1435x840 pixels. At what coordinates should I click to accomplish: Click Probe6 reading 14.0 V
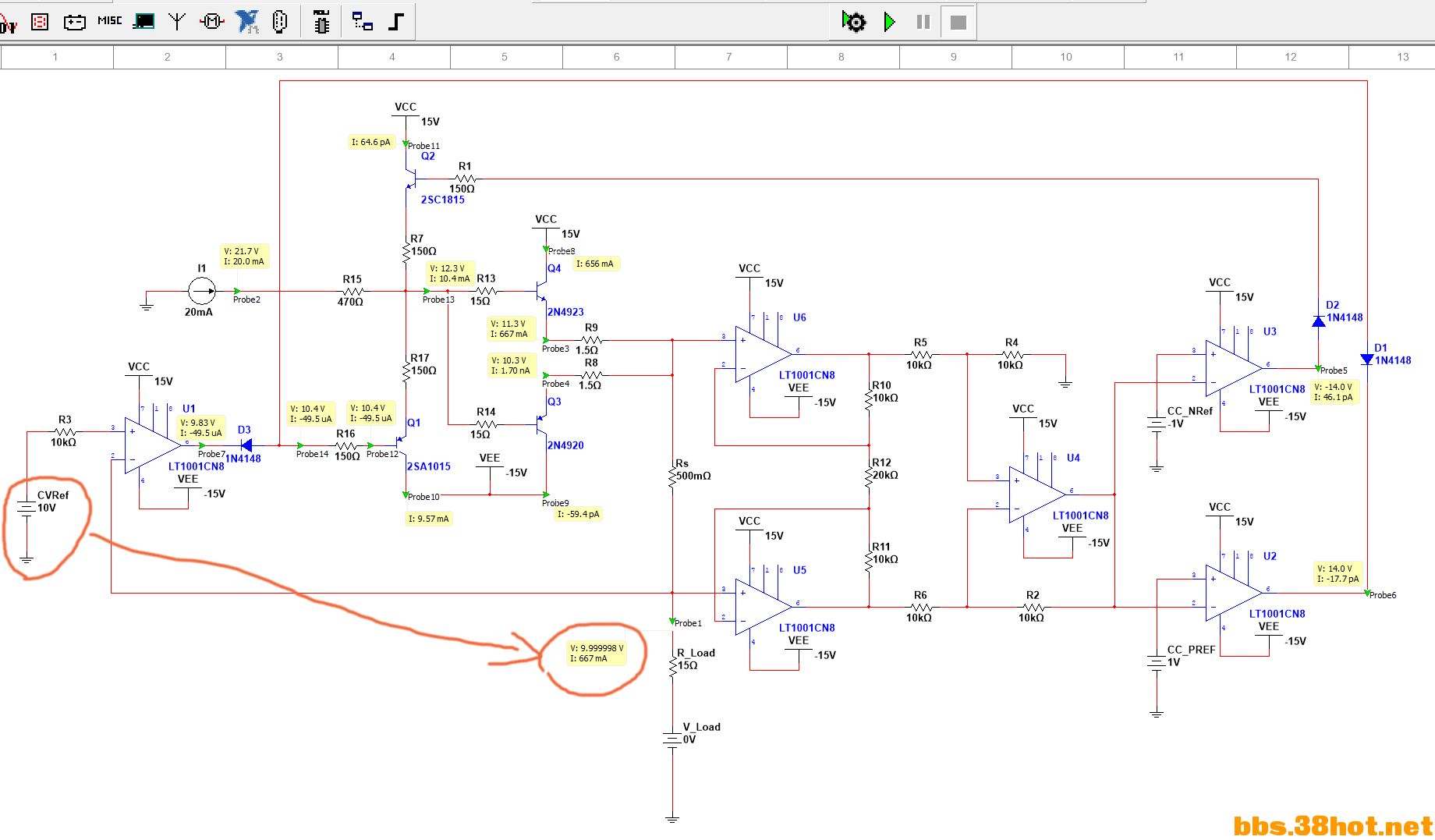pos(1338,574)
